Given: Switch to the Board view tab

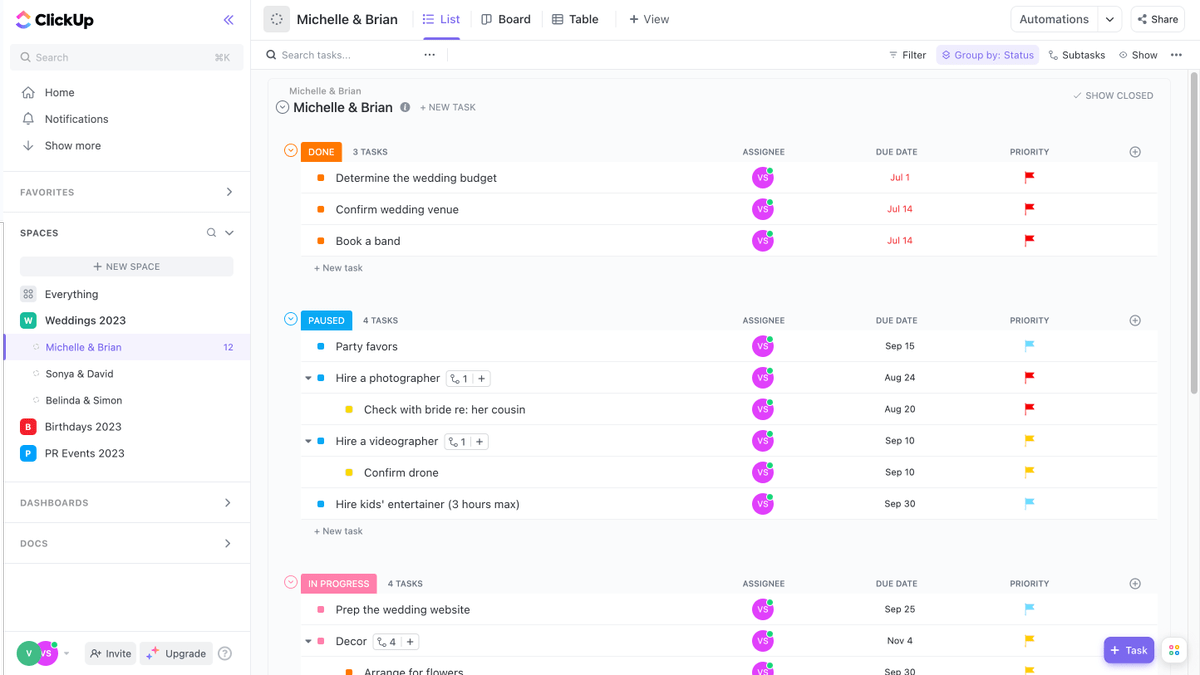Looking at the screenshot, I should 506,18.
